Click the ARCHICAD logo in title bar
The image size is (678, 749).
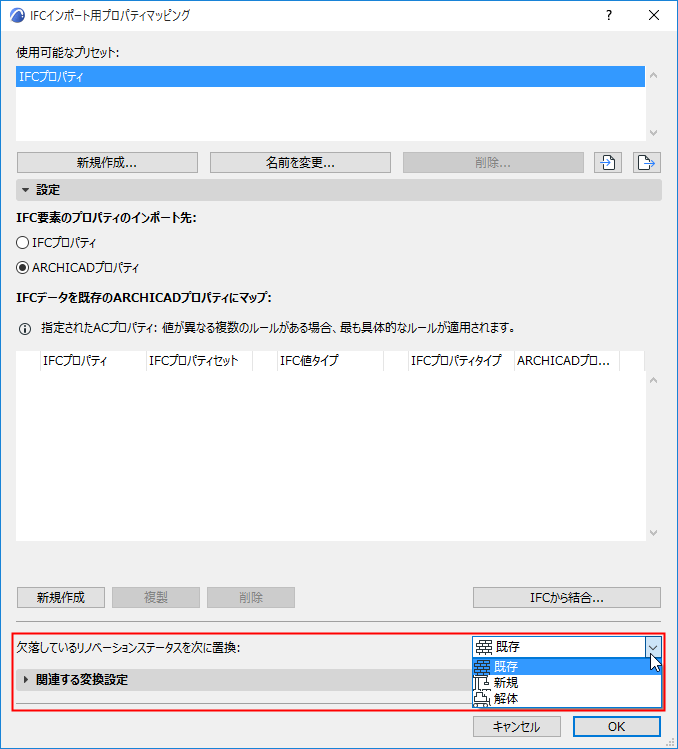click(x=17, y=15)
